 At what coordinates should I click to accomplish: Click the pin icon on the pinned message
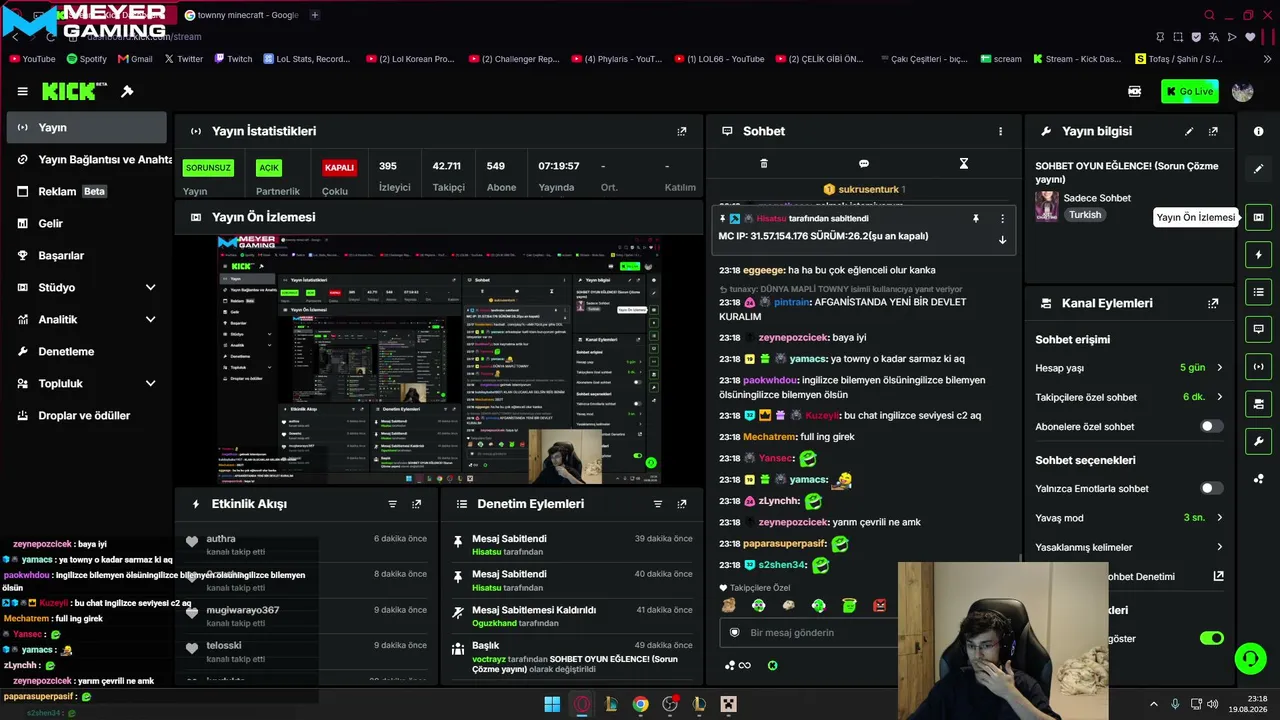[x=976, y=218]
